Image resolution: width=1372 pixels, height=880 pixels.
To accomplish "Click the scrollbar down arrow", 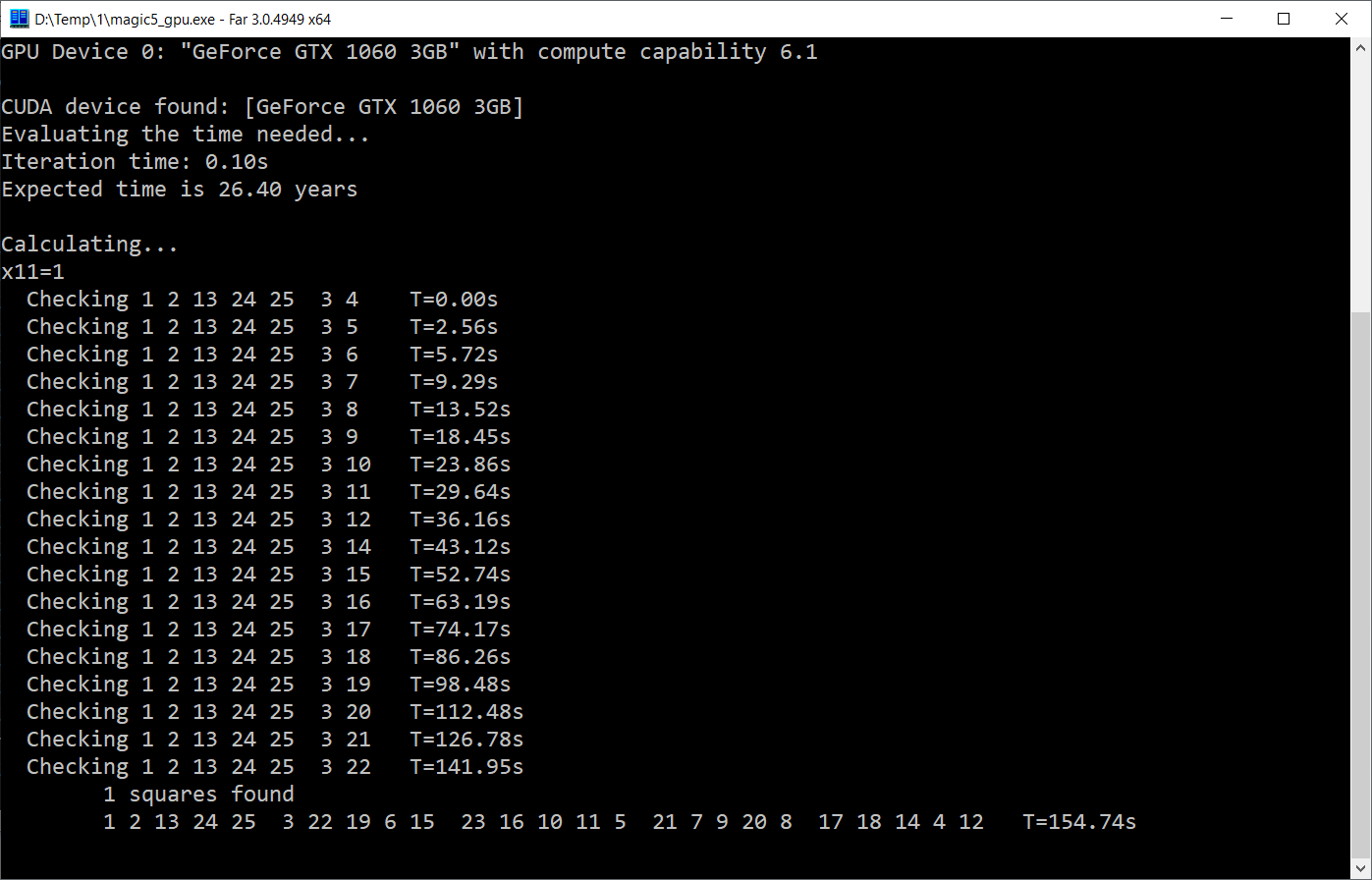I will [x=1361, y=870].
